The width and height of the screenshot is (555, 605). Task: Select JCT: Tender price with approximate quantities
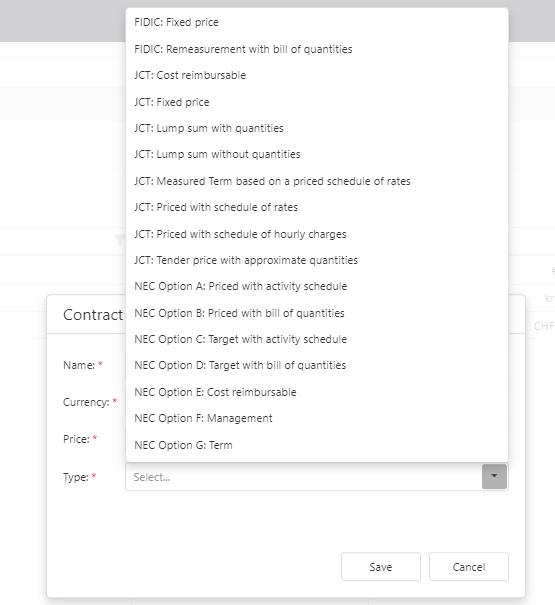click(x=317, y=260)
